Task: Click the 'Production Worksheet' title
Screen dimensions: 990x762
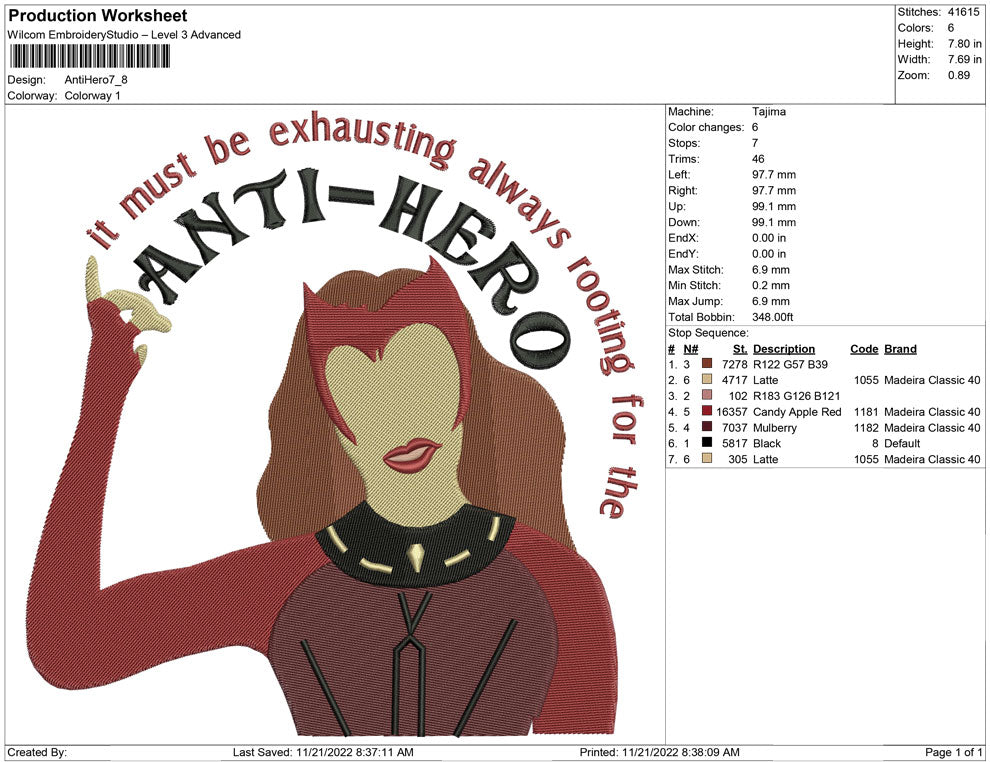Action: click(98, 16)
